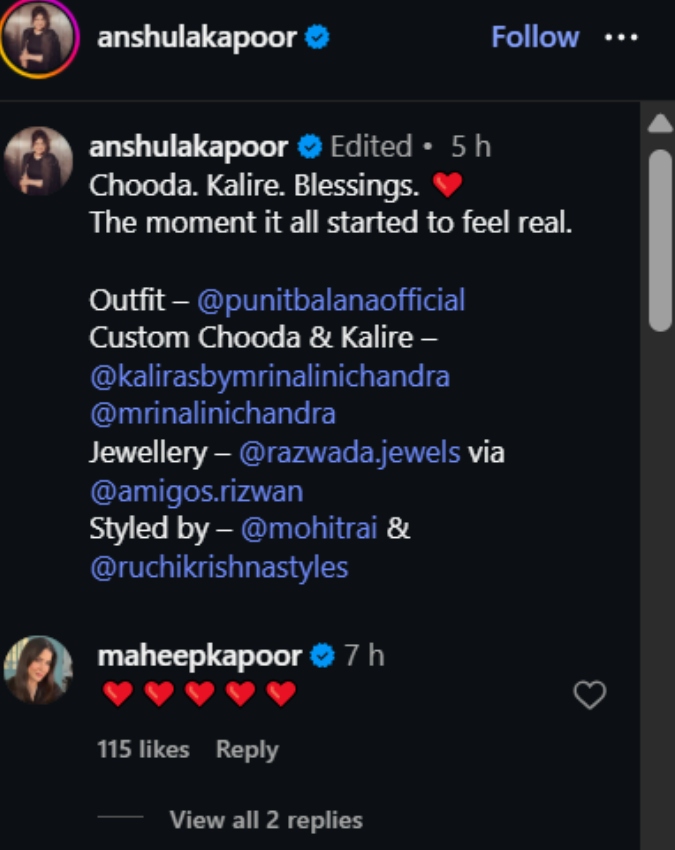Open @razwada.jewels tagged account
Viewport: 675px width, 850px height.
[350, 453]
